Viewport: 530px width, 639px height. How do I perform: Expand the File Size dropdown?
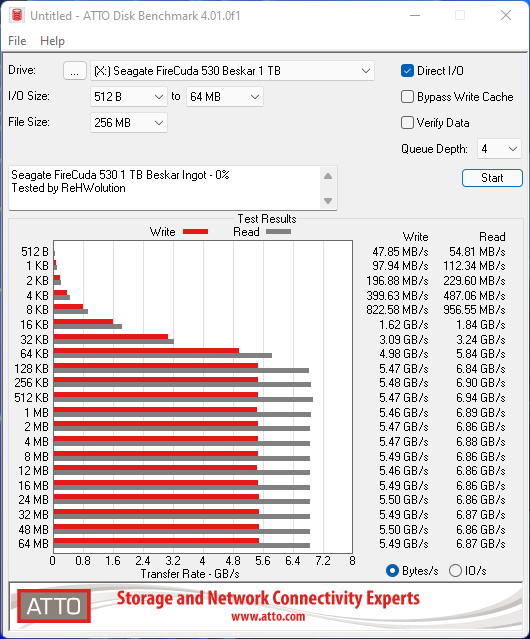[x=129, y=123]
